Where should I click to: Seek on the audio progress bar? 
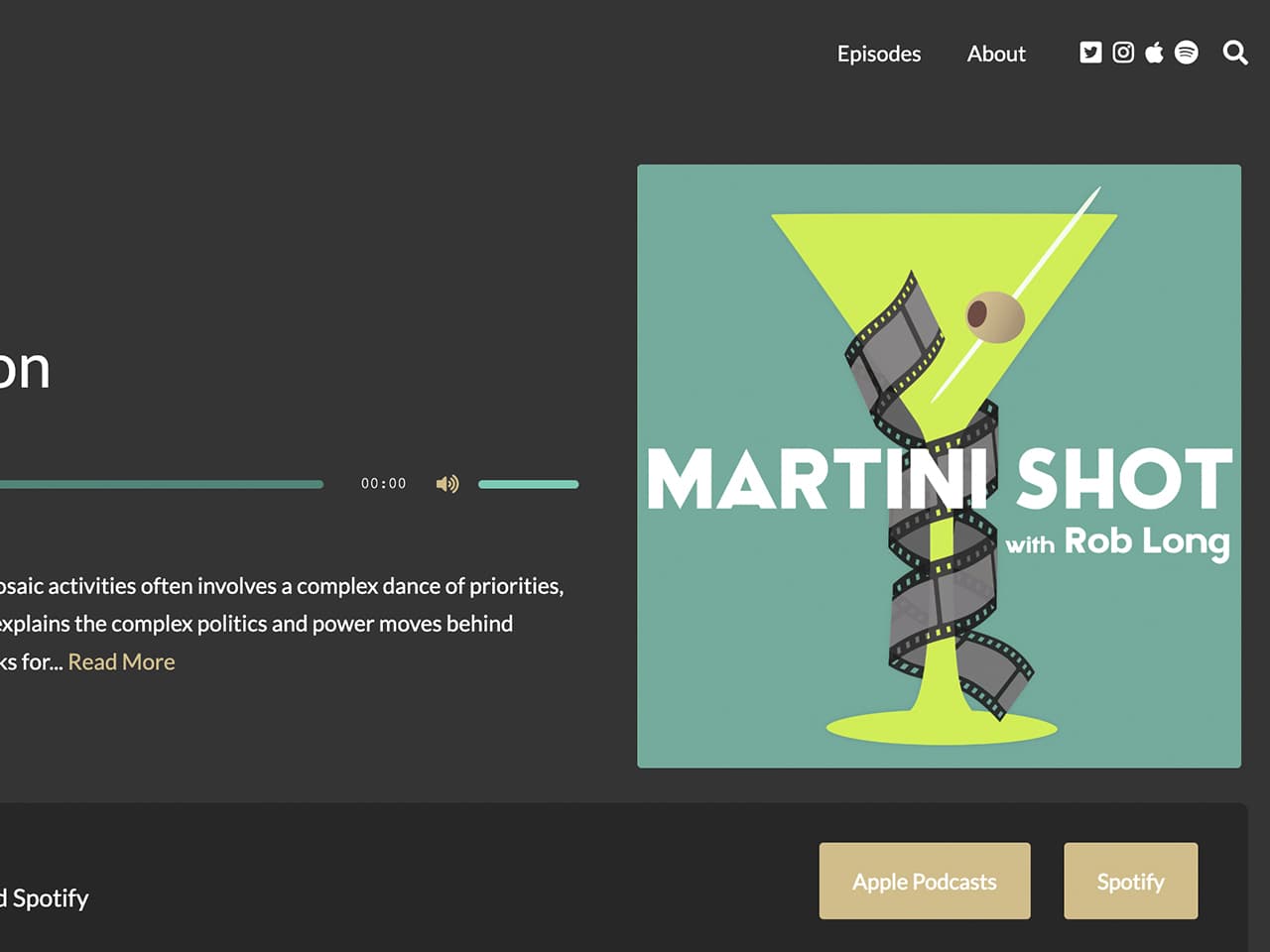tap(162, 484)
